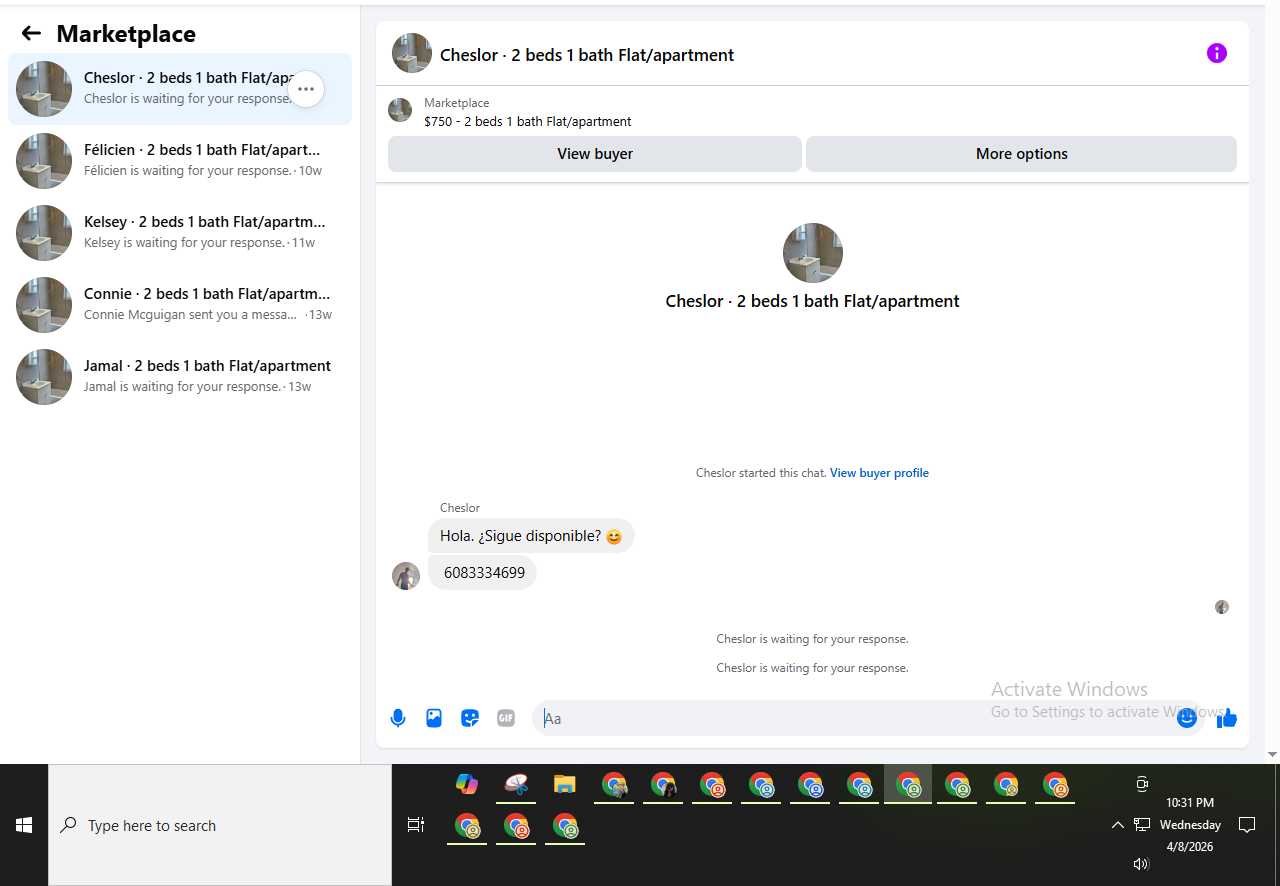Click the bold centered chat title
This screenshot has width=1280, height=886.
(x=812, y=301)
